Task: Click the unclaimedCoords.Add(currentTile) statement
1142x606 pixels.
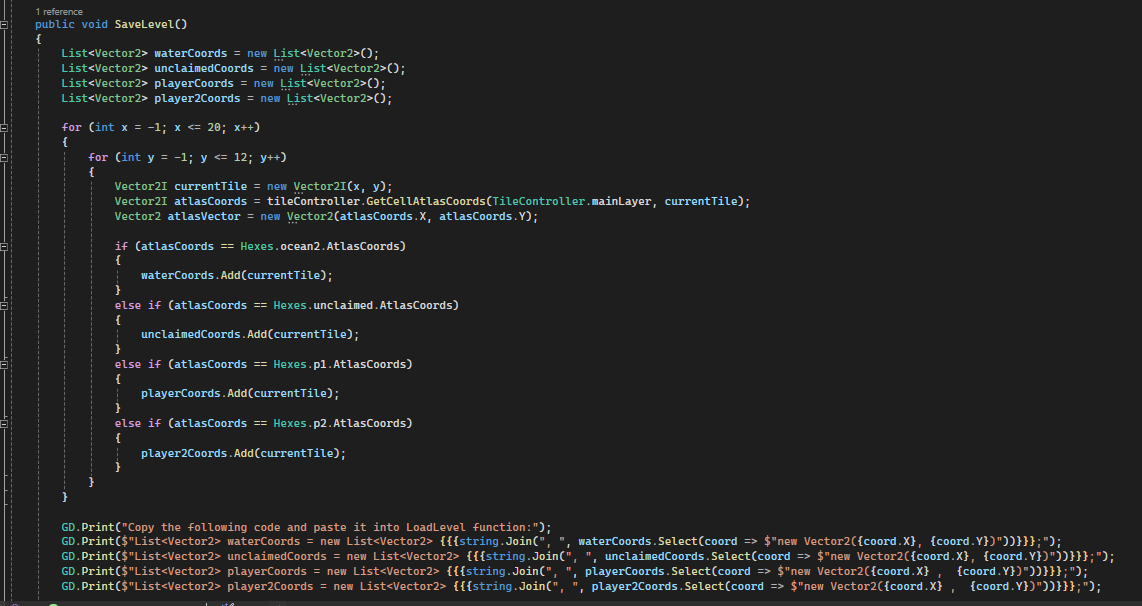Action: click(x=249, y=334)
